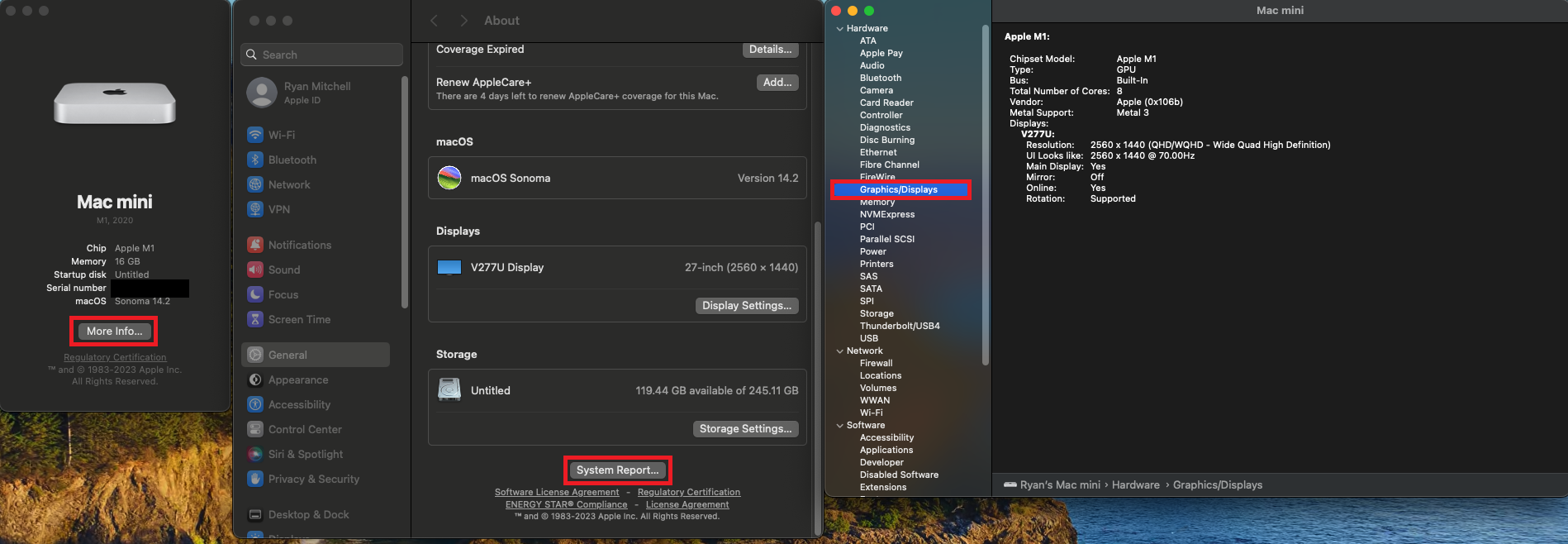
Task: Select Disabled Software in sidebar
Action: click(899, 475)
